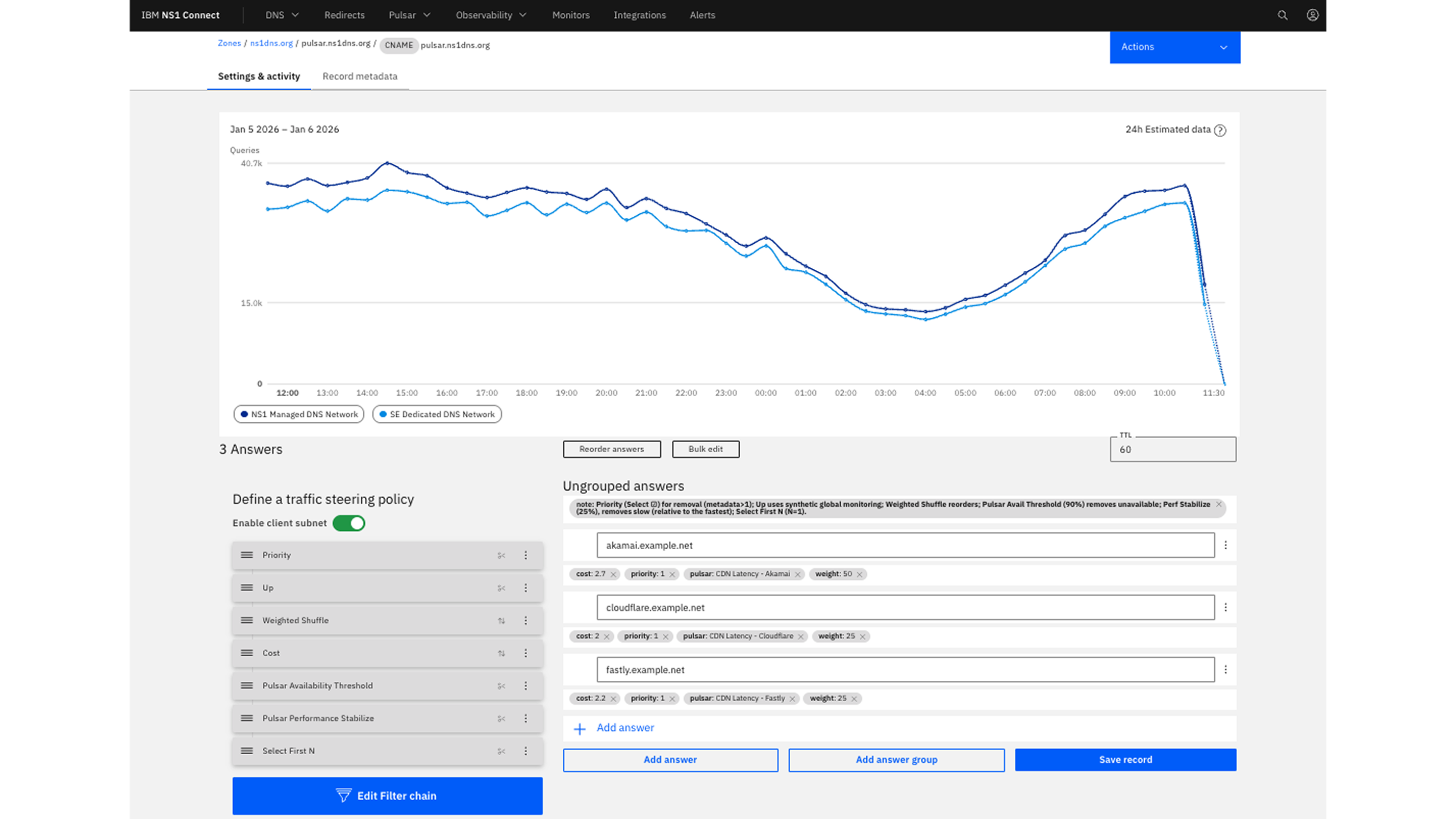Screen dimensions: 1456x819
Task: Expand the Observability menu
Action: (x=491, y=15)
